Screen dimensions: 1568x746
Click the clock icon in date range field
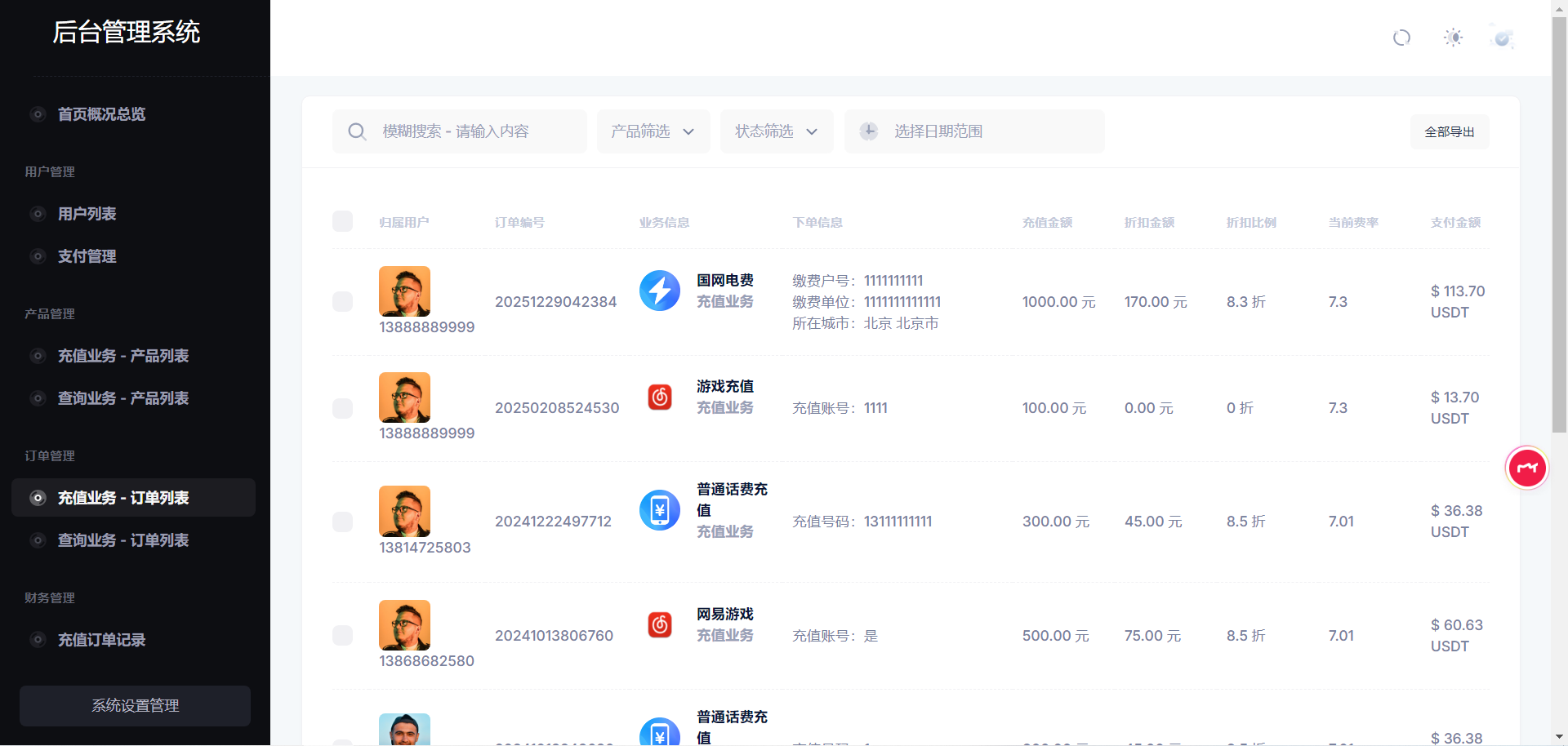(x=868, y=131)
